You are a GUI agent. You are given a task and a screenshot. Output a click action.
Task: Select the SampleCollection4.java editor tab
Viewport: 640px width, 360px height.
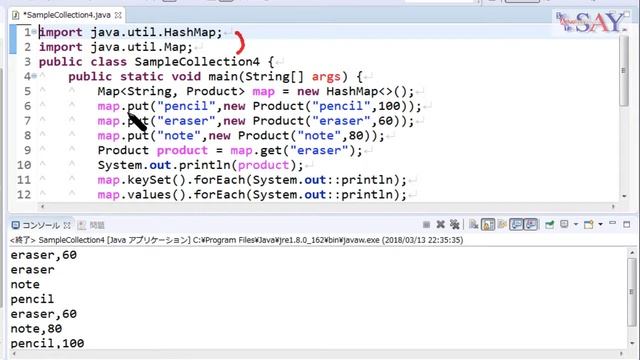click(x=67, y=15)
